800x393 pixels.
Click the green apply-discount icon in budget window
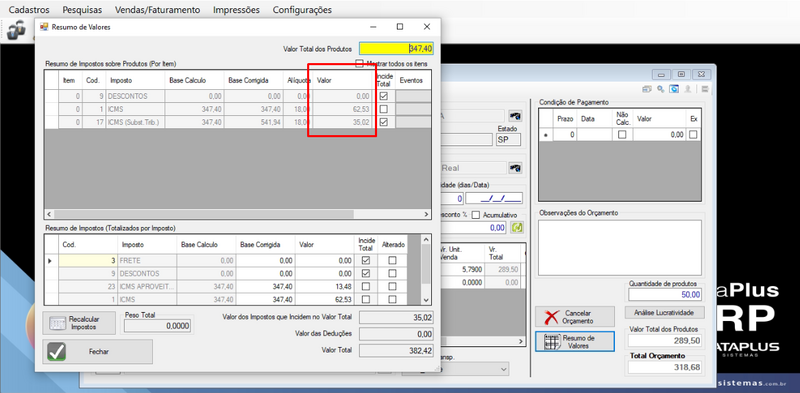(517, 228)
